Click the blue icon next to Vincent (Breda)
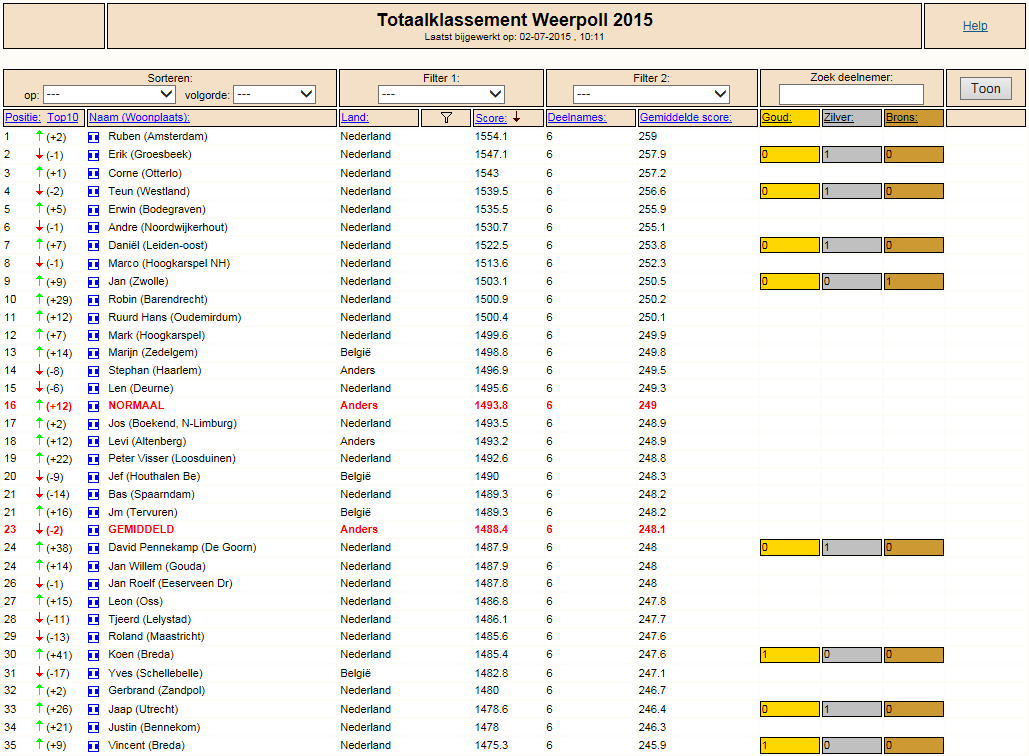The image size is (1029, 756). point(94,746)
